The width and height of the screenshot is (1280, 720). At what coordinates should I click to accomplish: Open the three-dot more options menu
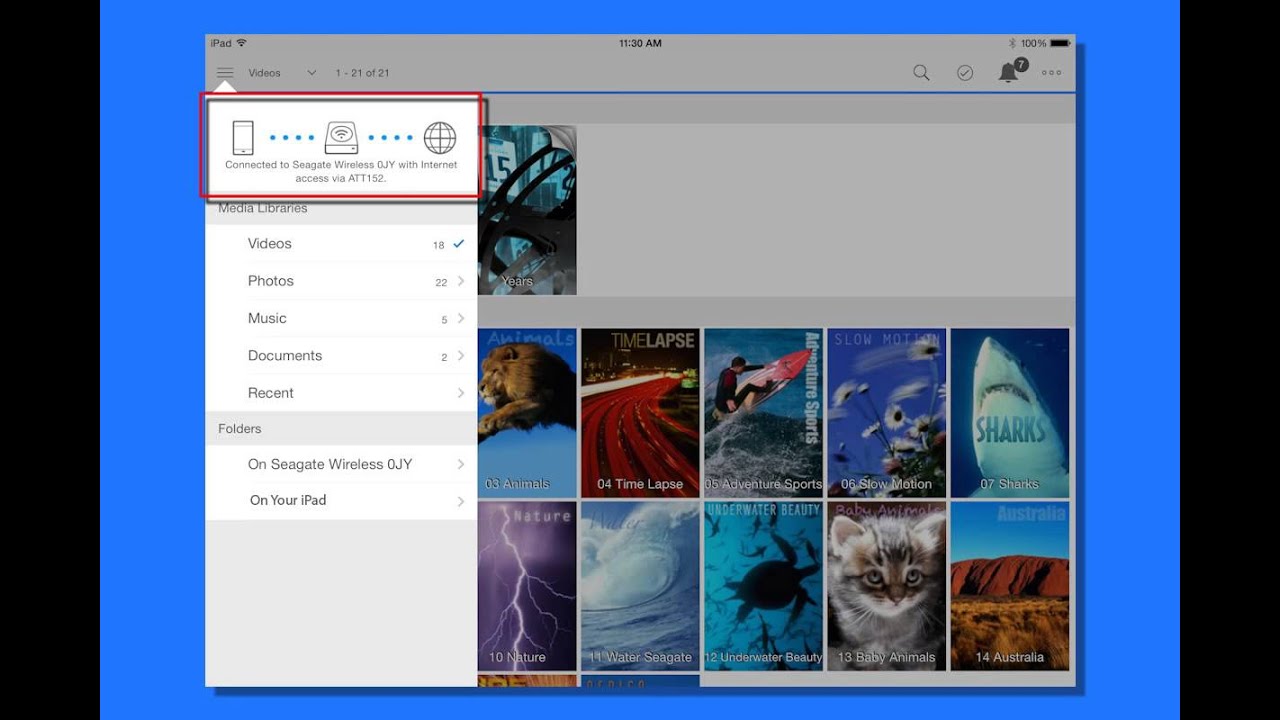tap(1051, 73)
